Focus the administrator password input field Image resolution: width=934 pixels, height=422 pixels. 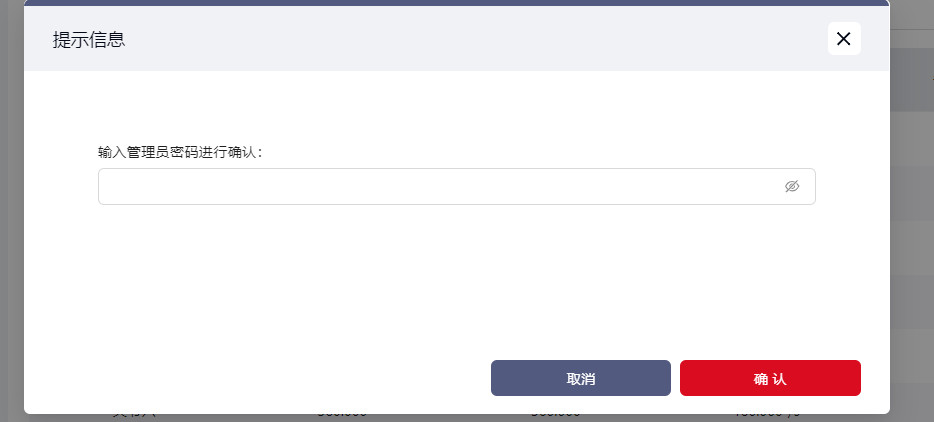440,186
